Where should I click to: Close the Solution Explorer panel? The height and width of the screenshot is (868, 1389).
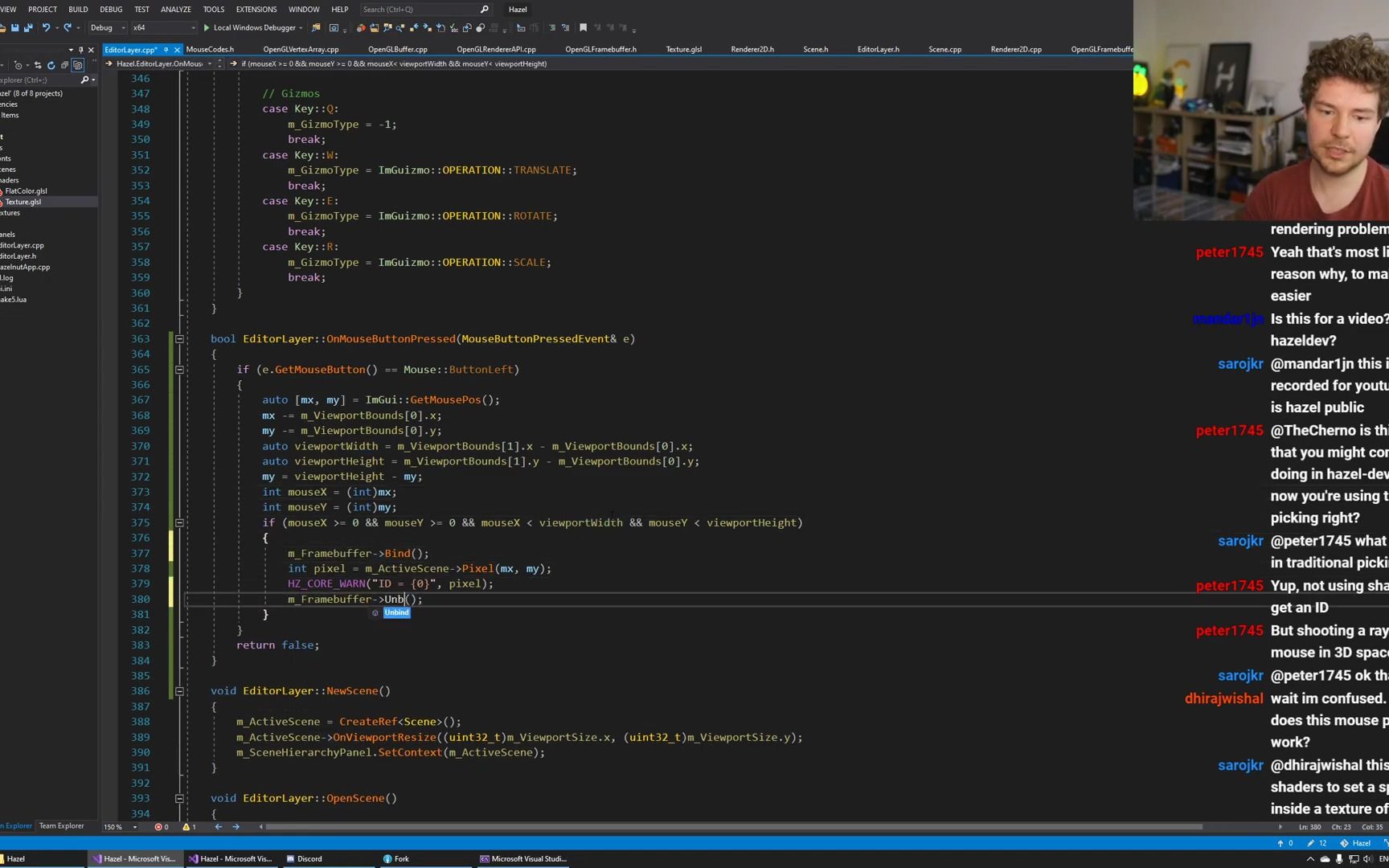tap(91, 50)
